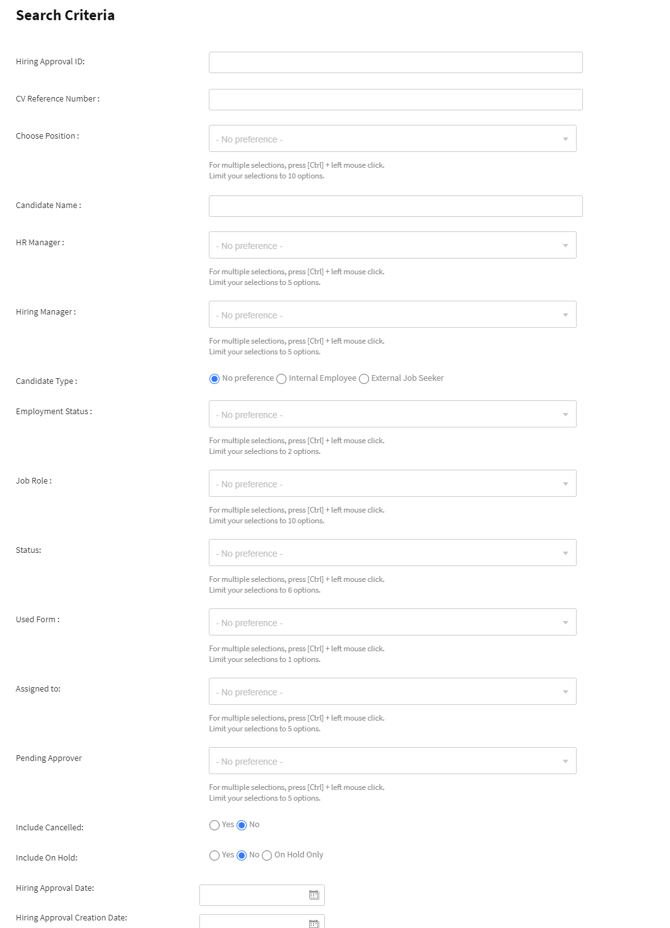
Task: Click the Hiring Approval ID text field
Action: 395,62
